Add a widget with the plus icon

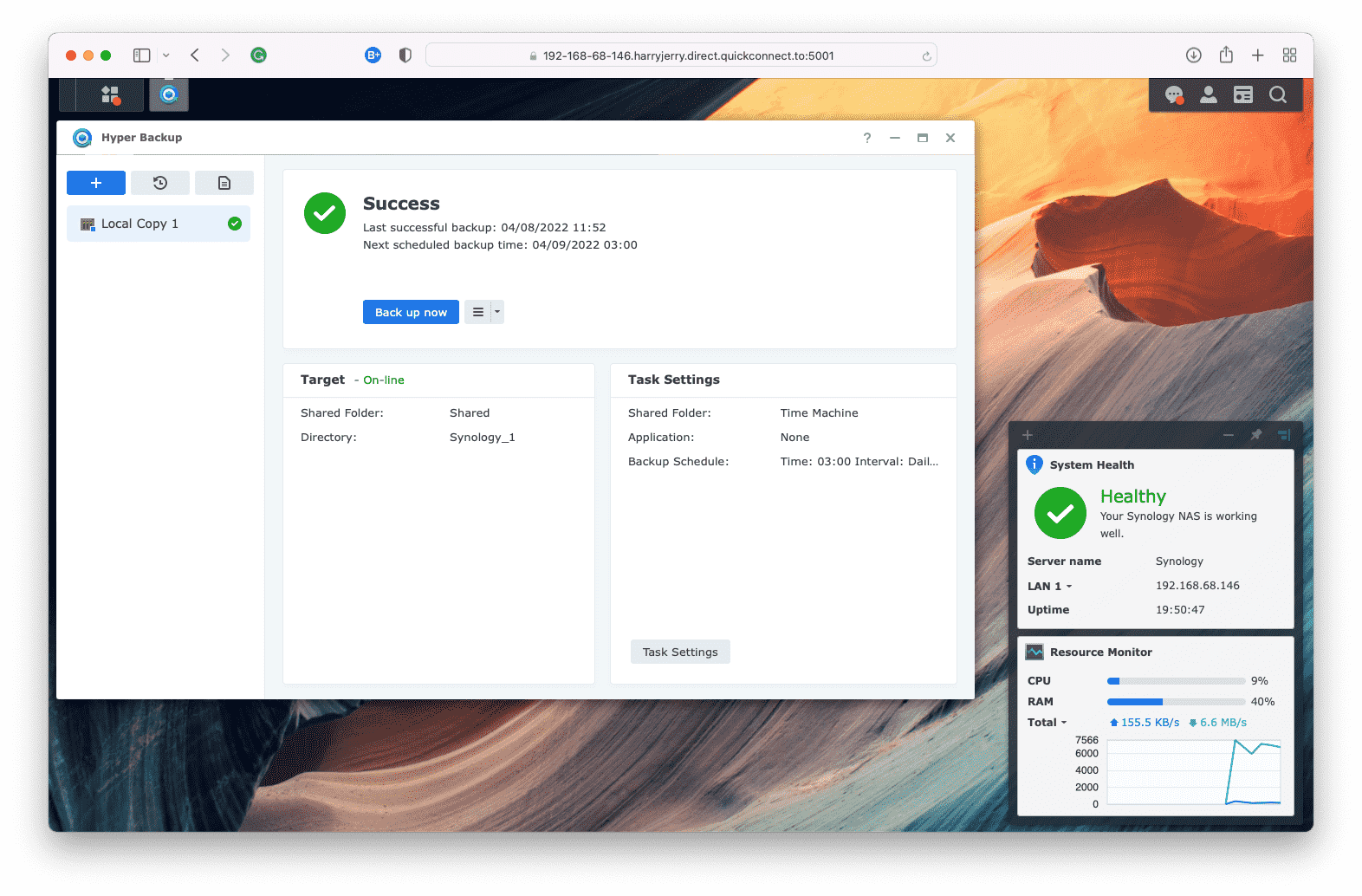click(1028, 435)
